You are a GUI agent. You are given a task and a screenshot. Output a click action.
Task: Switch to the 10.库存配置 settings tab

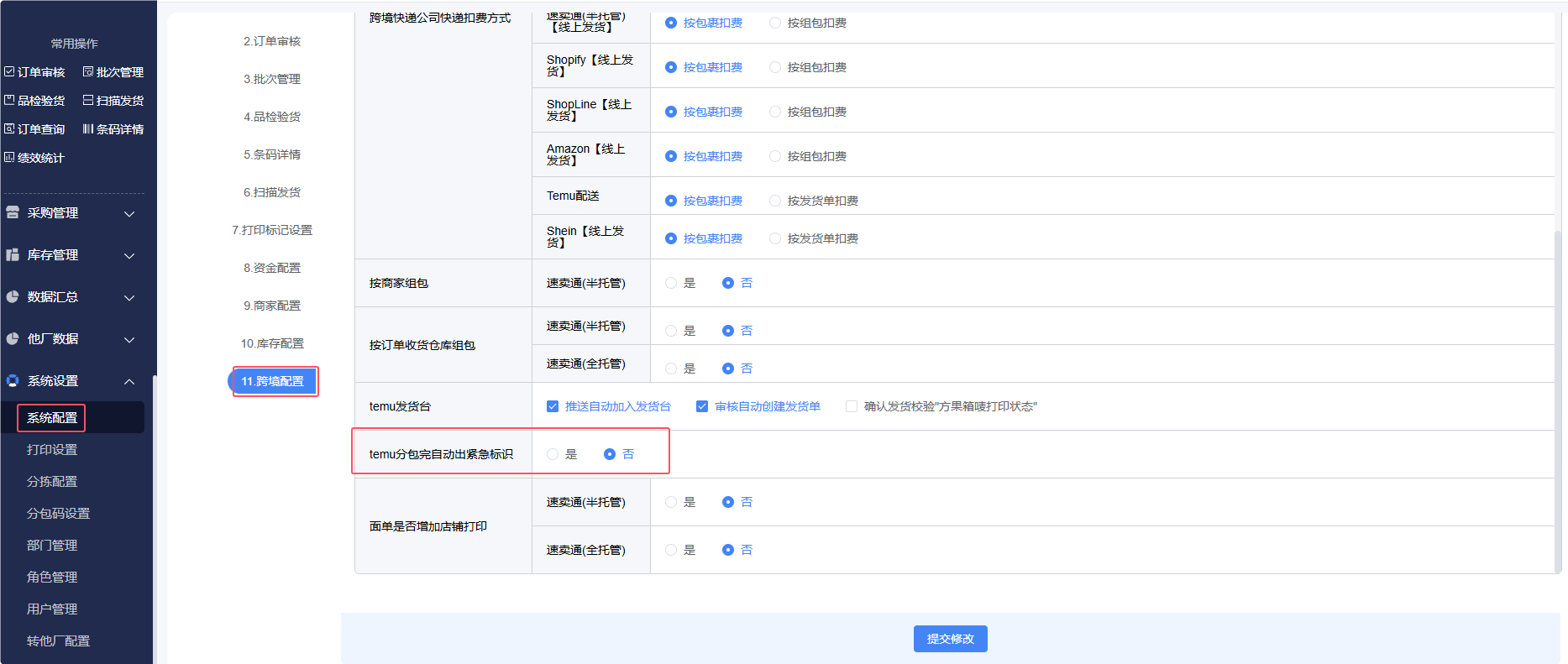(272, 343)
